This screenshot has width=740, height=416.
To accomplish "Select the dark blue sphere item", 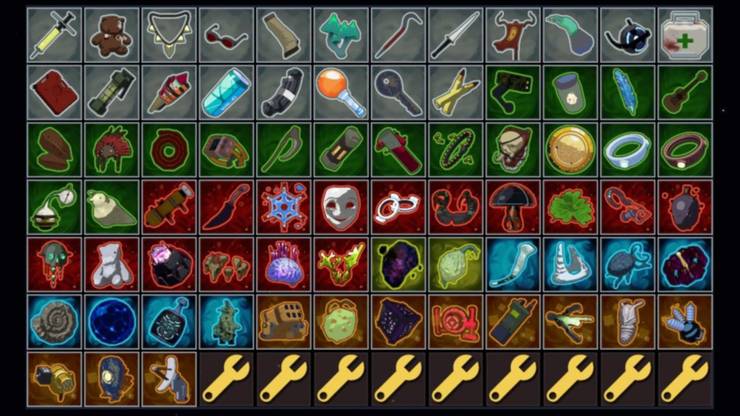I will click(x=111, y=322).
